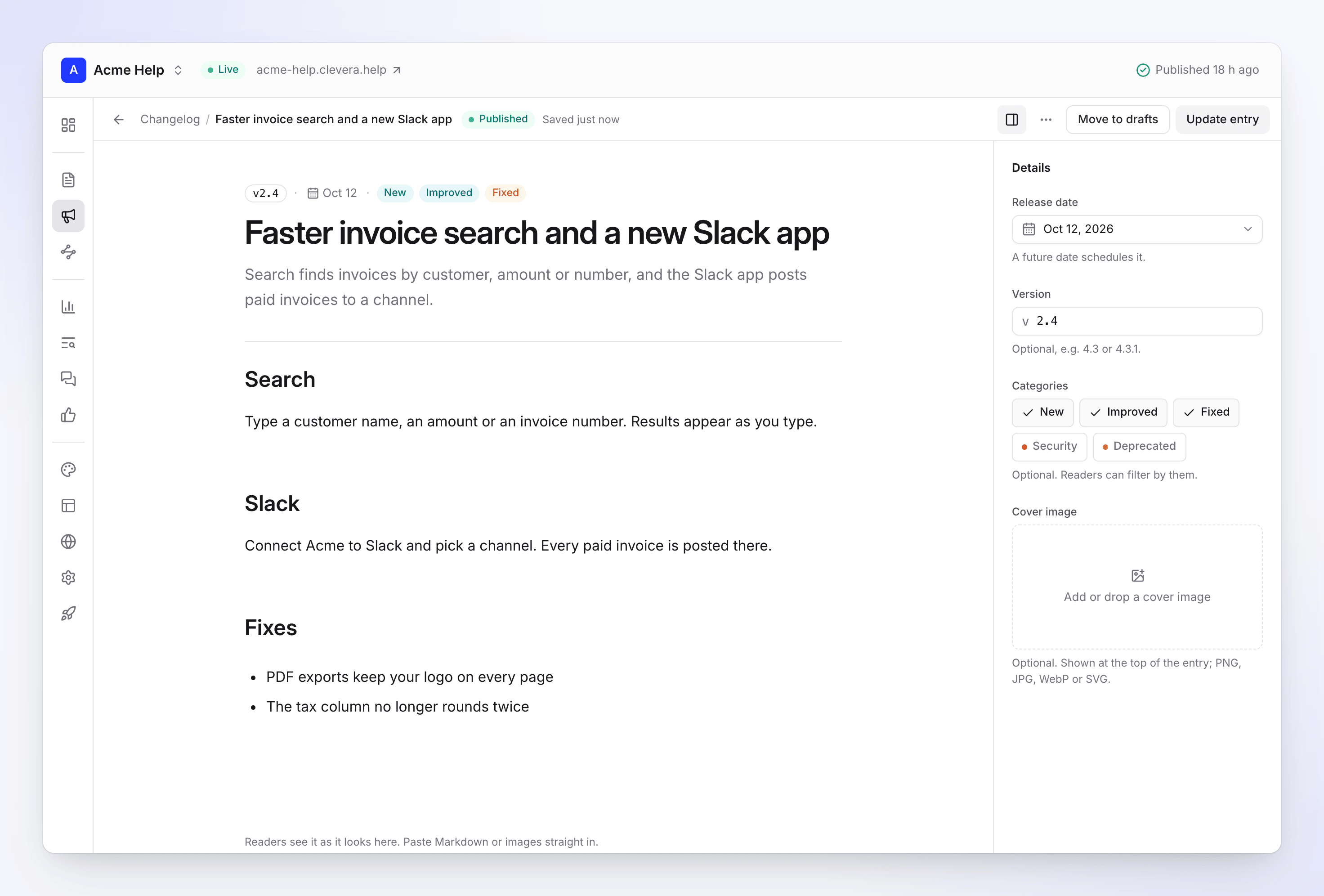Image resolution: width=1324 pixels, height=896 pixels.
Task: Open the search list icon in sidebar
Action: 68,343
